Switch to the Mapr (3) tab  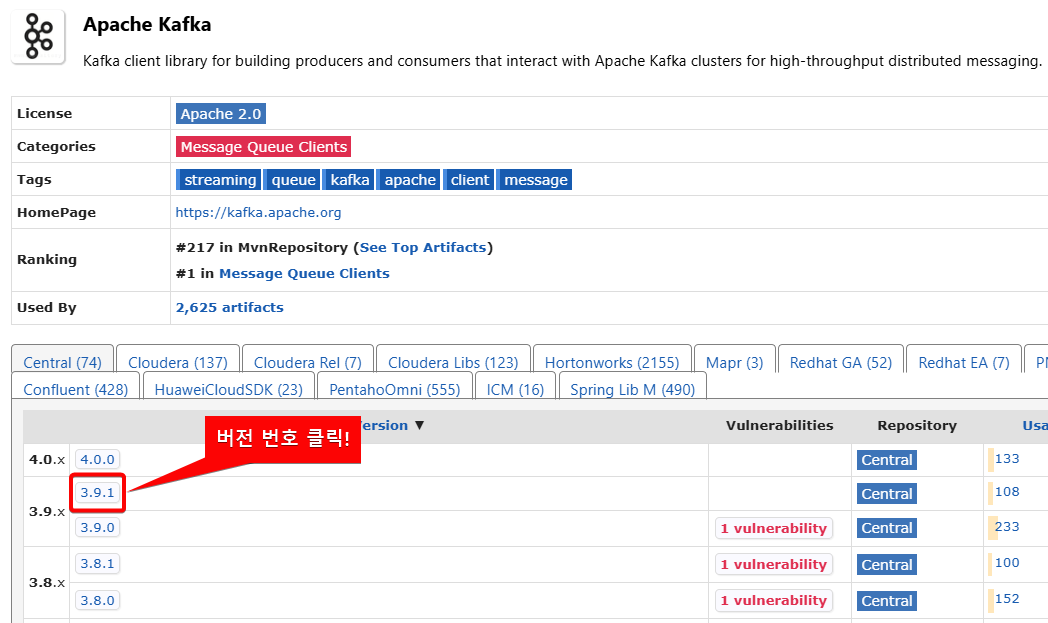click(735, 362)
